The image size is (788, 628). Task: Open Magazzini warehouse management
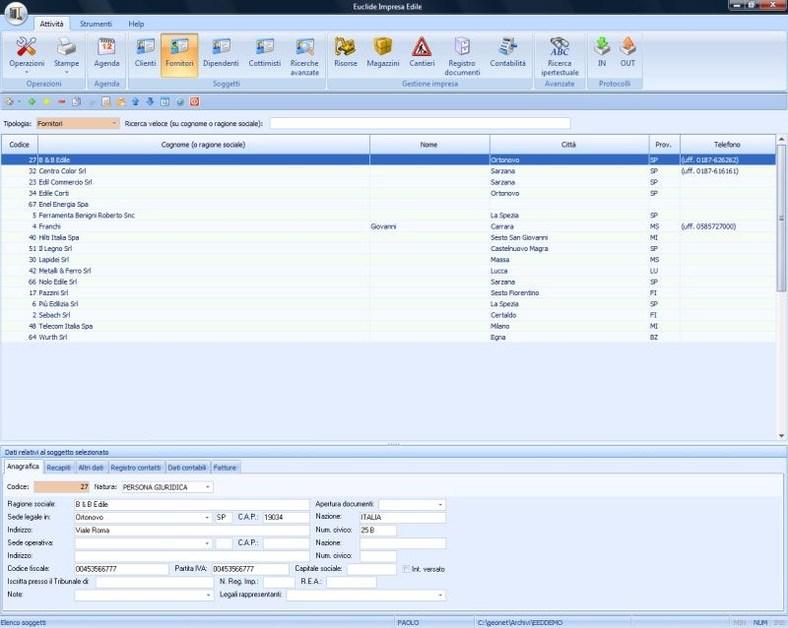point(383,52)
